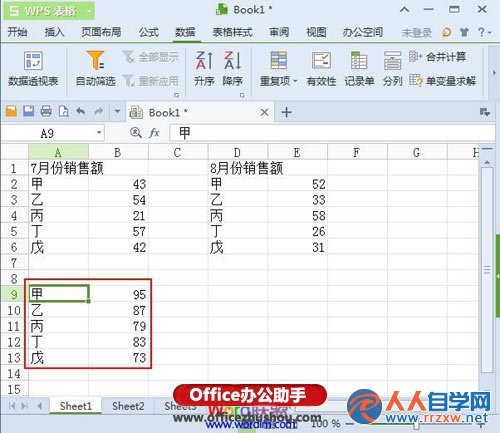The image size is (500, 433).
Task: Close the Book1 document tab
Action: tap(264, 112)
